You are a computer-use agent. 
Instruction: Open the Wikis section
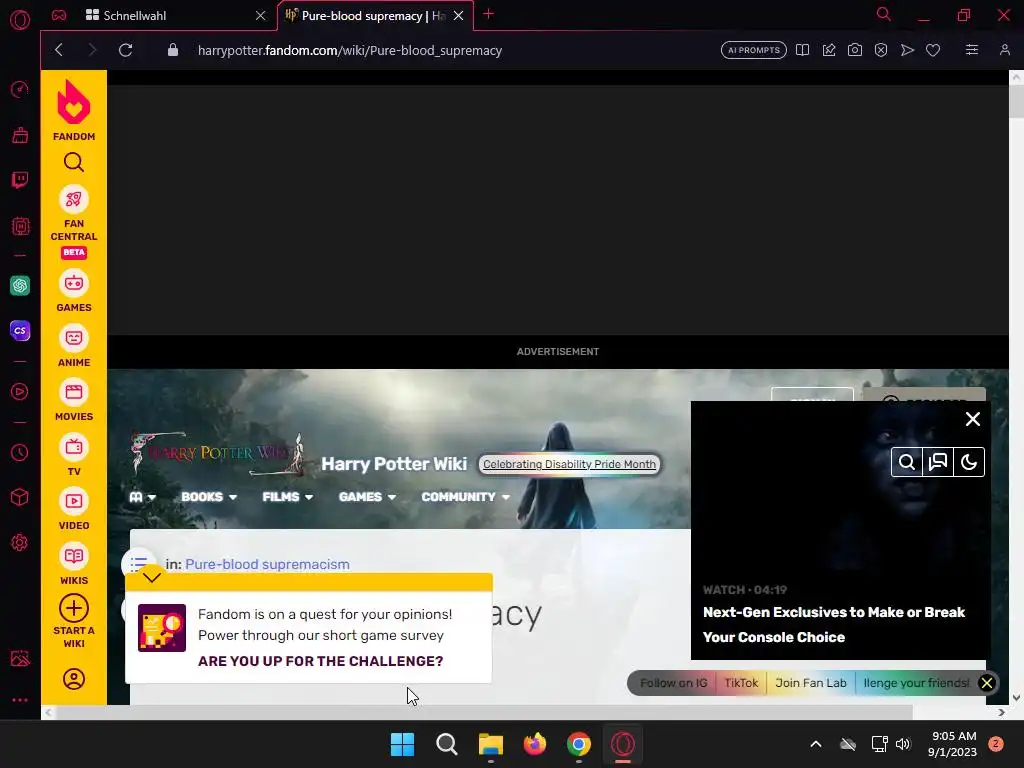point(74,564)
